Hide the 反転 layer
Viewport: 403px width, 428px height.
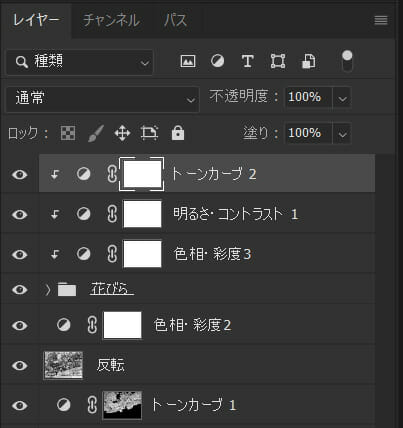point(20,365)
